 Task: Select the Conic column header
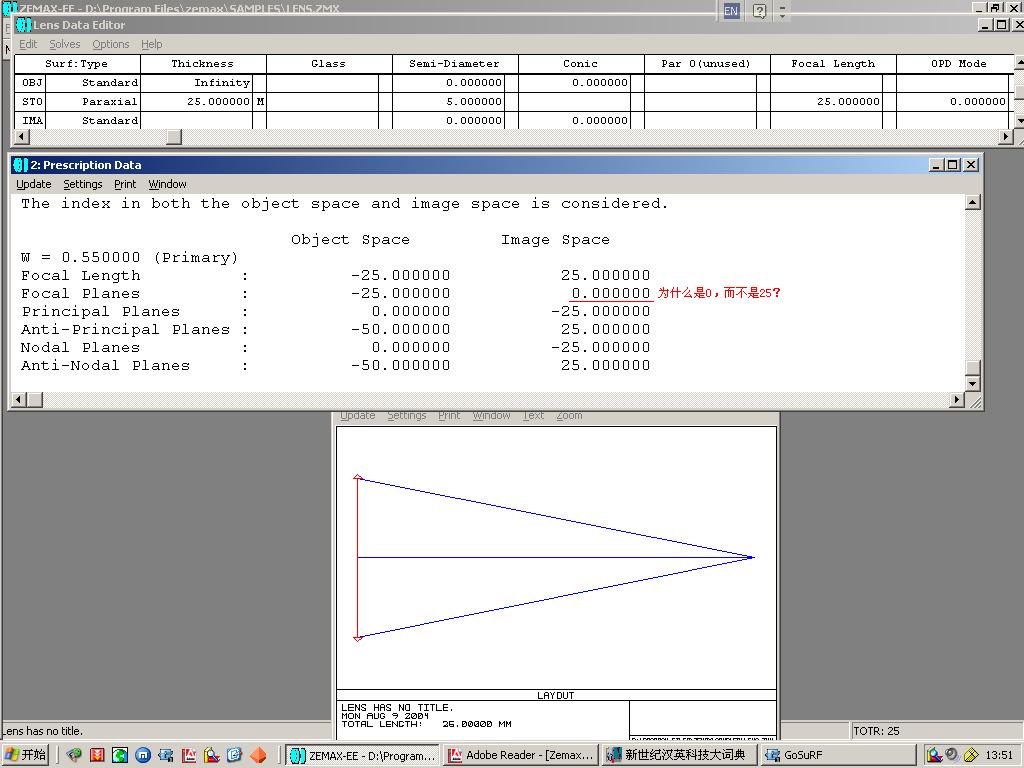581,64
